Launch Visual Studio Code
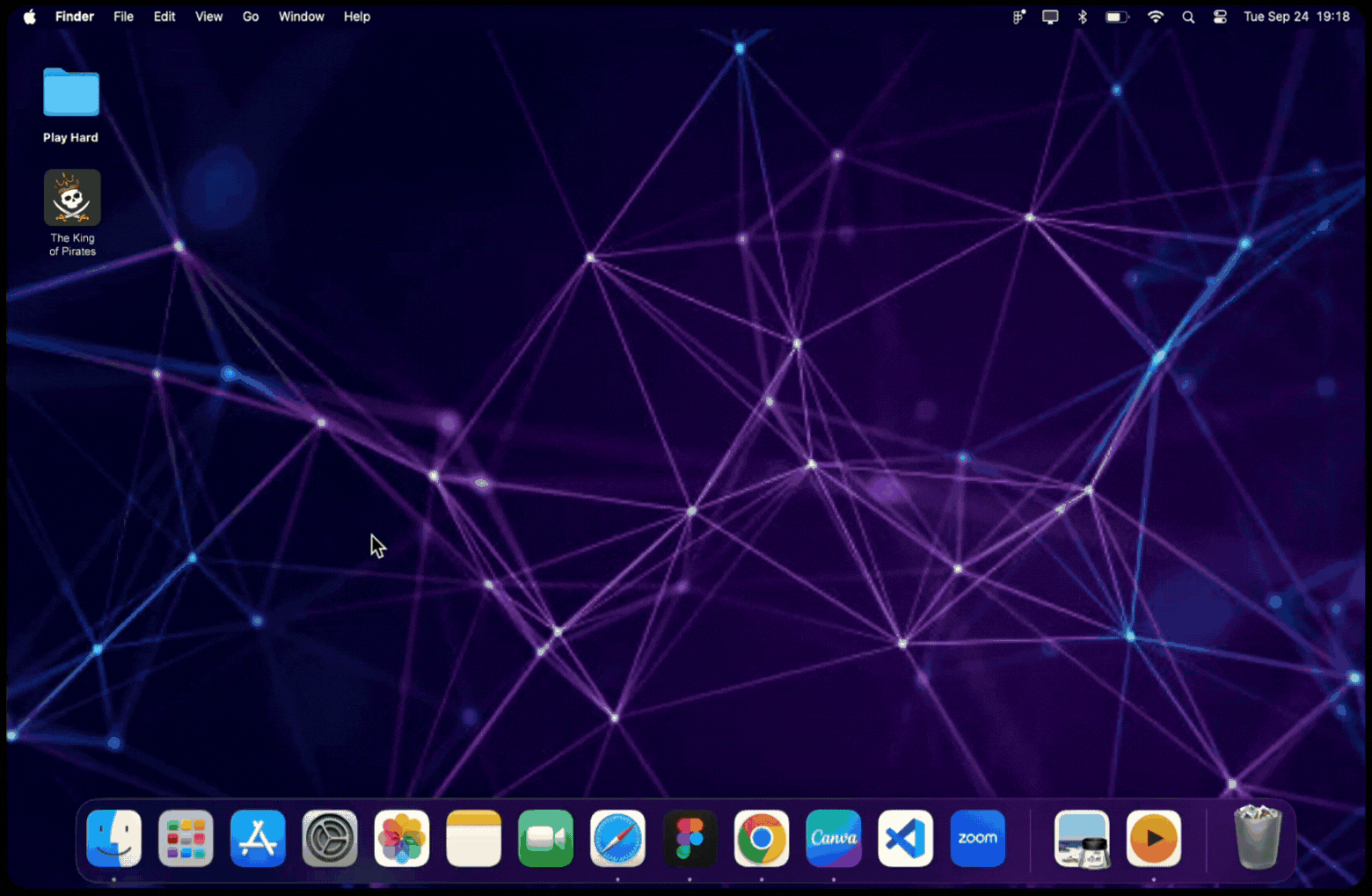This screenshot has height=896, width=1372. pyautogui.click(x=906, y=838)
